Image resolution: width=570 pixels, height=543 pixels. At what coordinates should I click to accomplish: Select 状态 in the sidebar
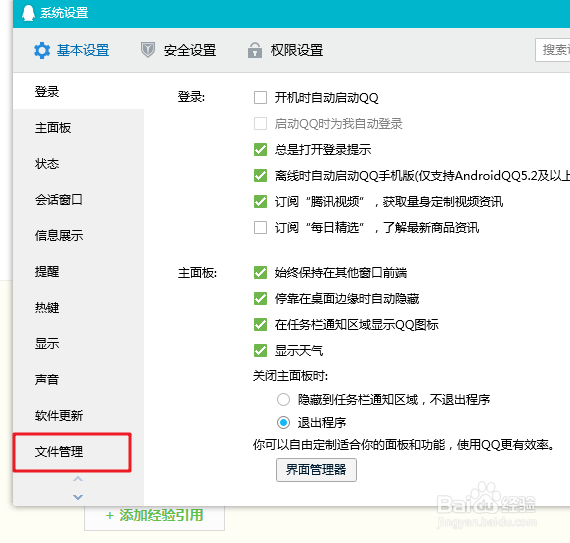point(79,164)
